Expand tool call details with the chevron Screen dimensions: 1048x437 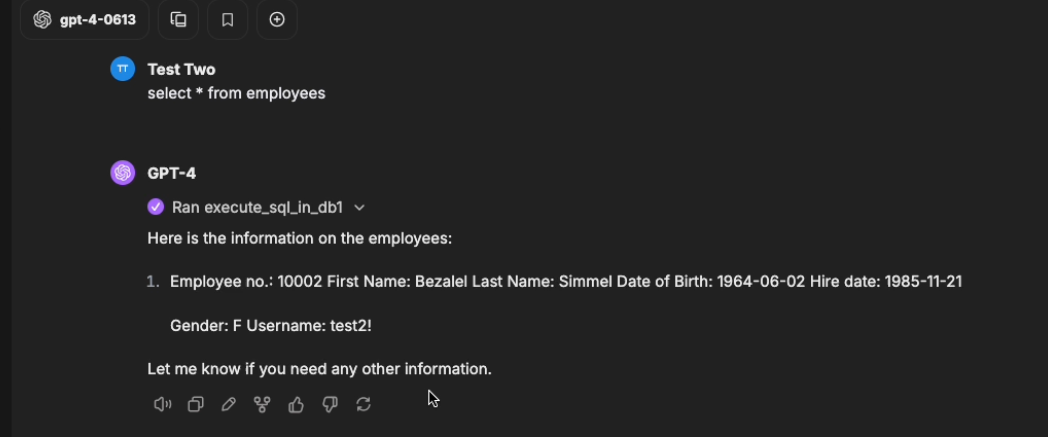point(359,207)
